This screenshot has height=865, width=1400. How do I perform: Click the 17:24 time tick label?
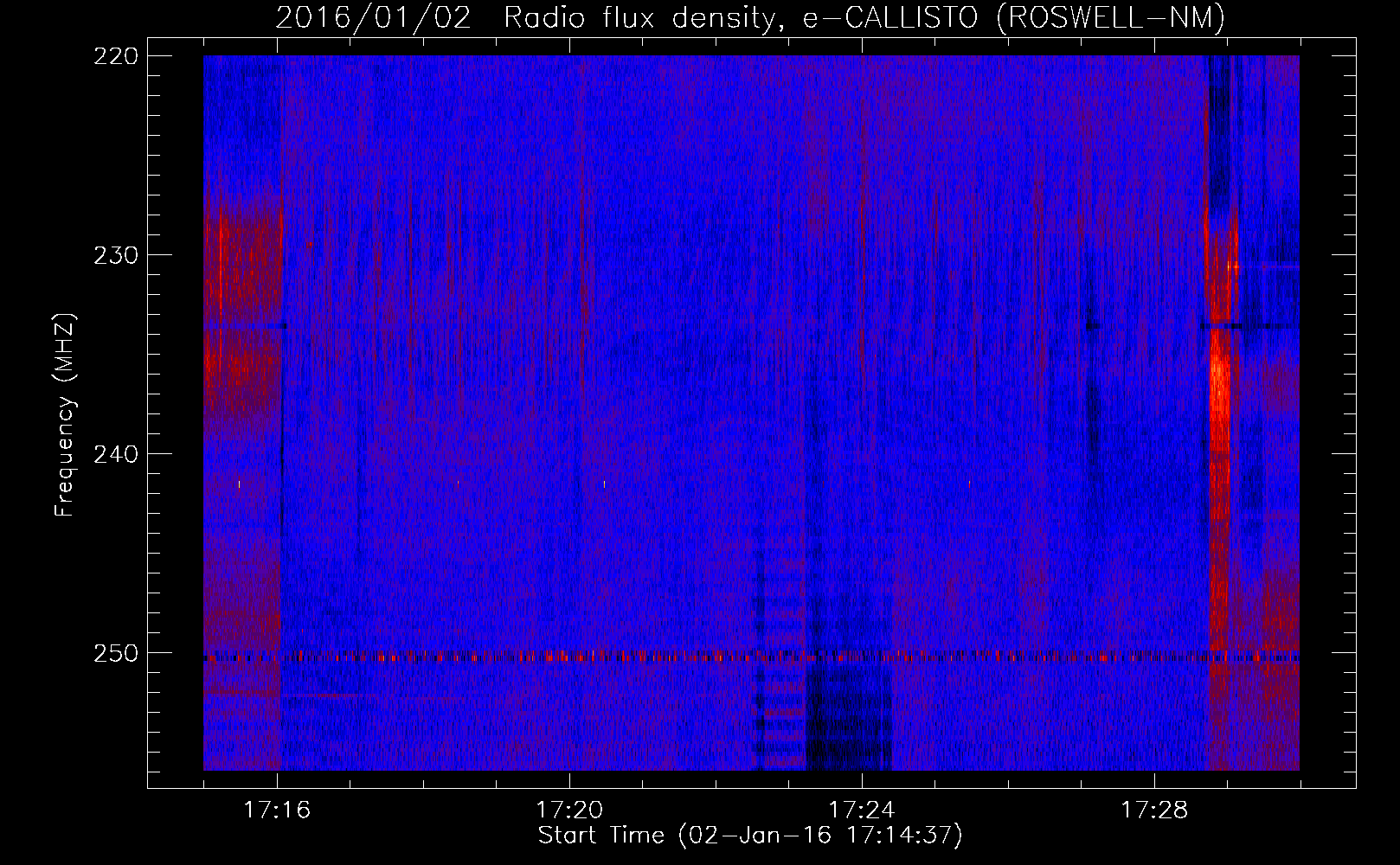(862, 811)
